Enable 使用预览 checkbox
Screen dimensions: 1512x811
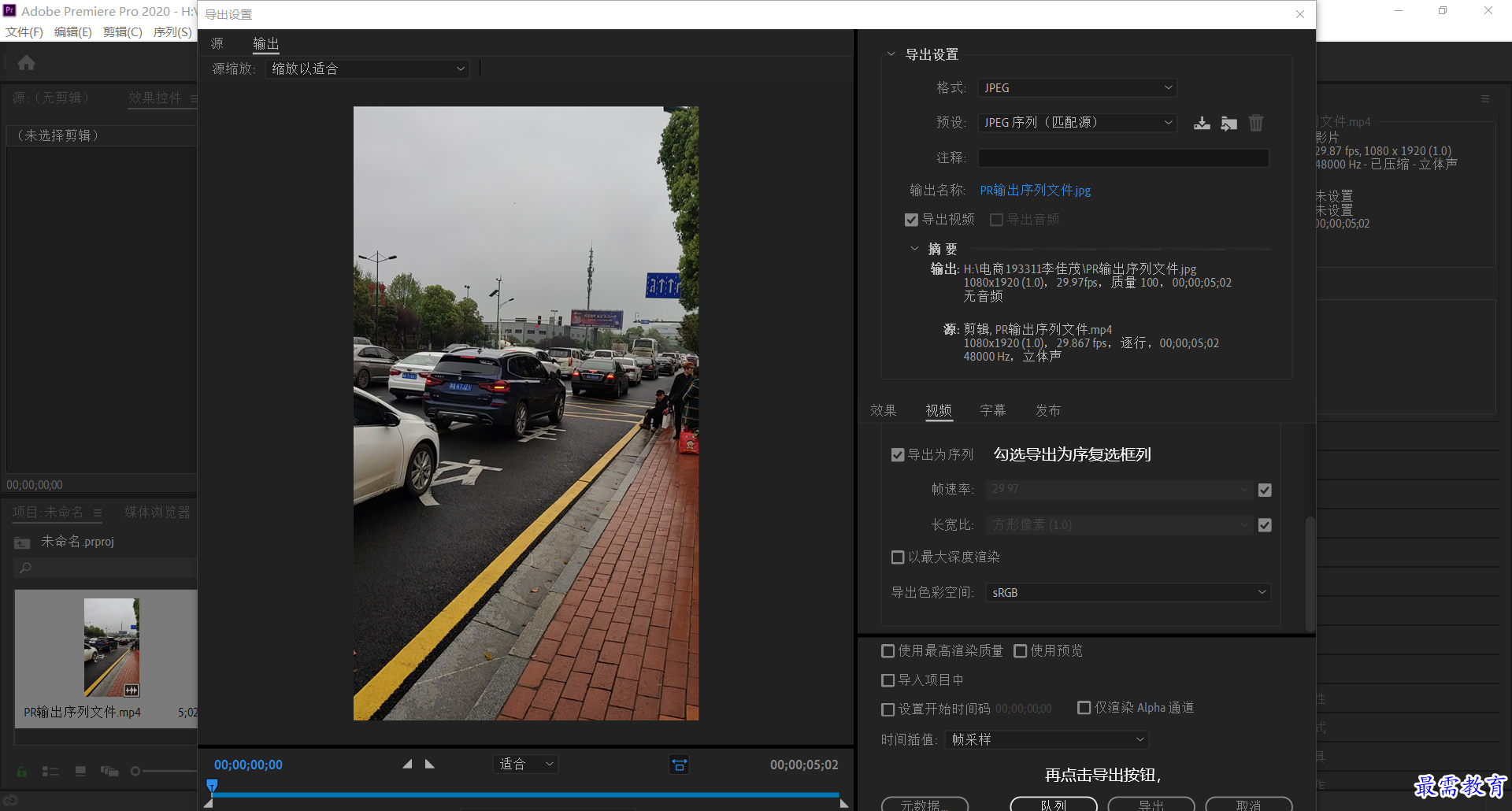tap(1020, 651)
